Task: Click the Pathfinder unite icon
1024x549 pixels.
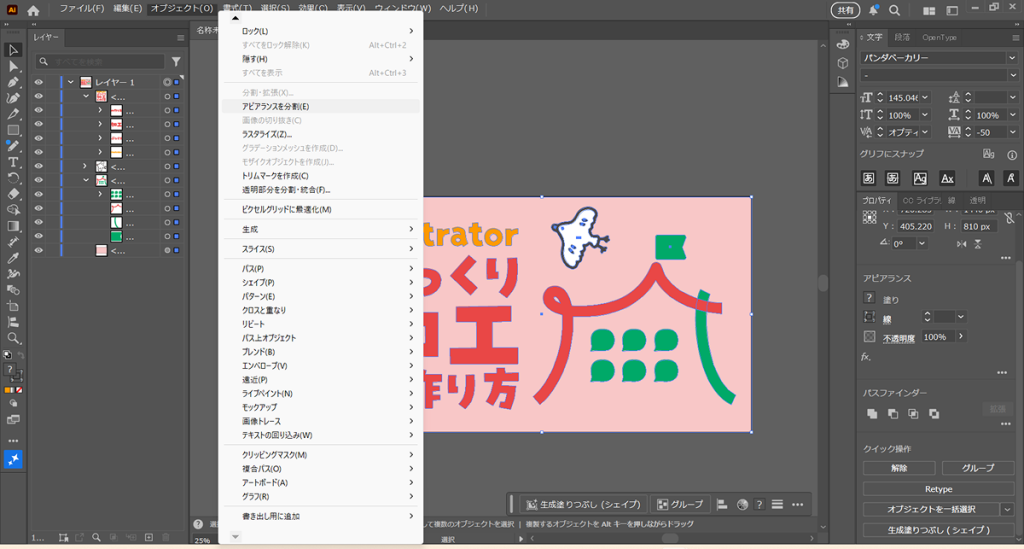Action: (x=872, y=413)
